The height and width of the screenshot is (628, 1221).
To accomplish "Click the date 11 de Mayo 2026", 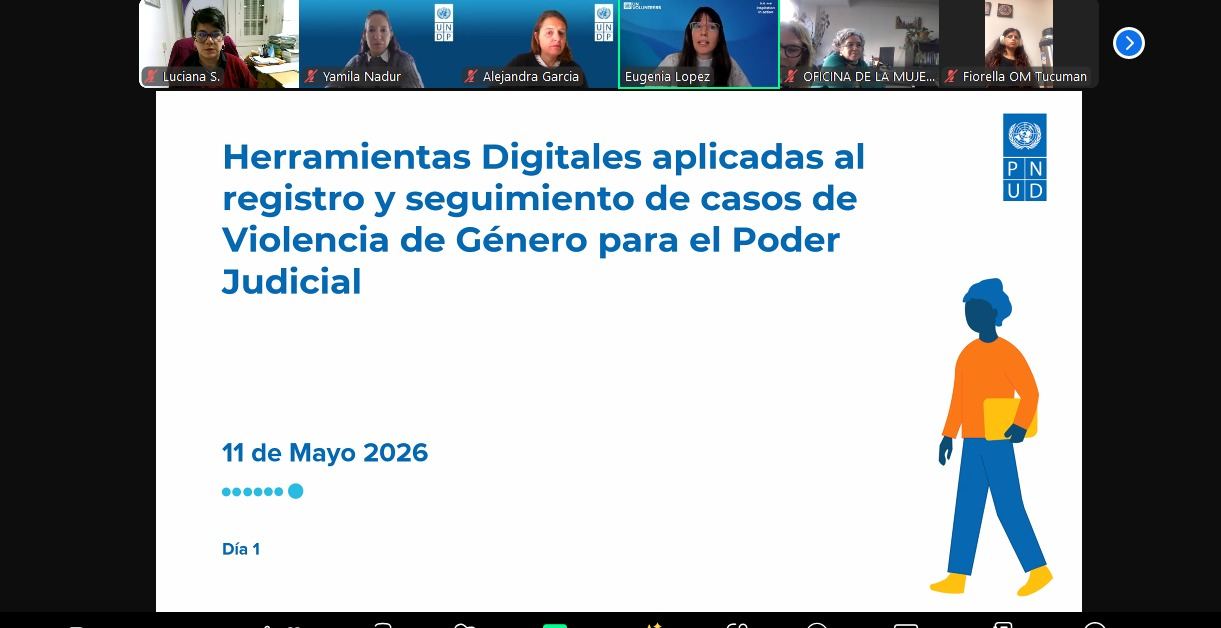I will coord(325,453).
